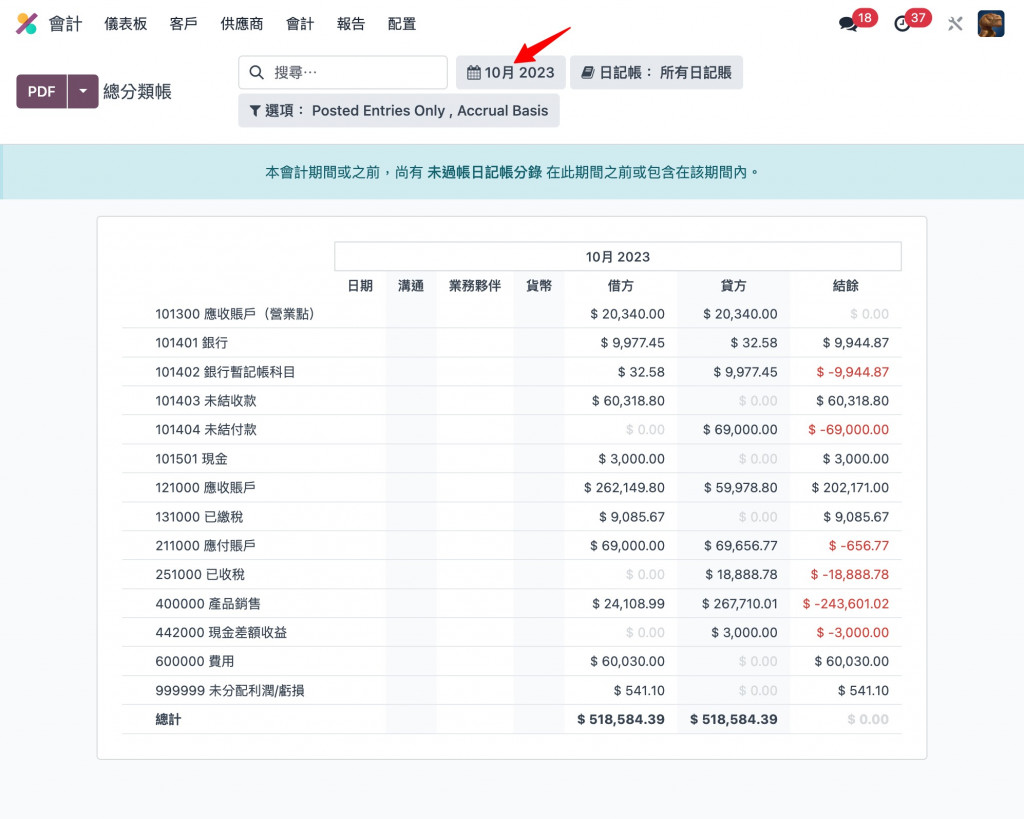Click the 貸方 column header

pos(733,286)
